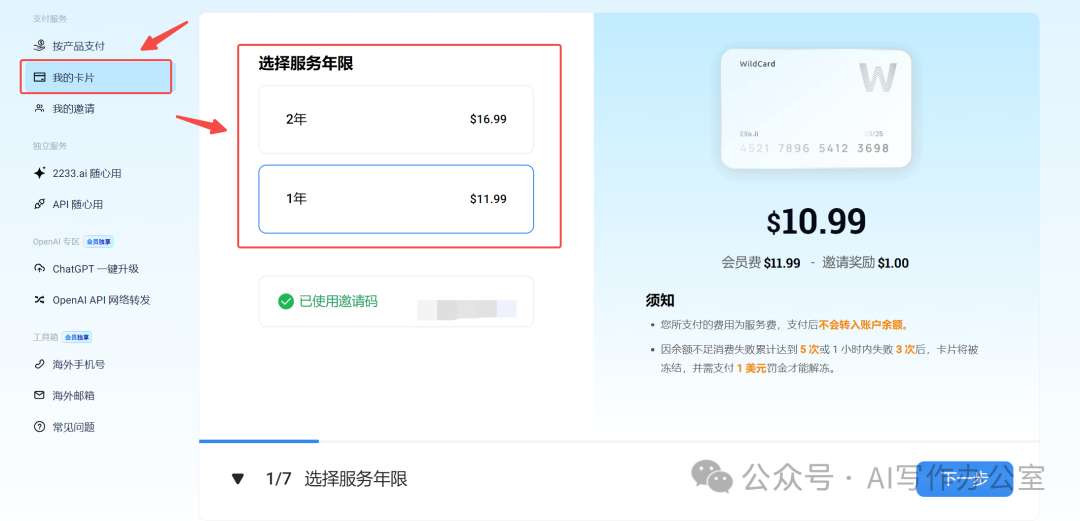Image resolution: width=1080 pixels, height=521 pixels.
Task: Click the green 已使用邀请码 checkmark
Action: click(x=286, y=301)
